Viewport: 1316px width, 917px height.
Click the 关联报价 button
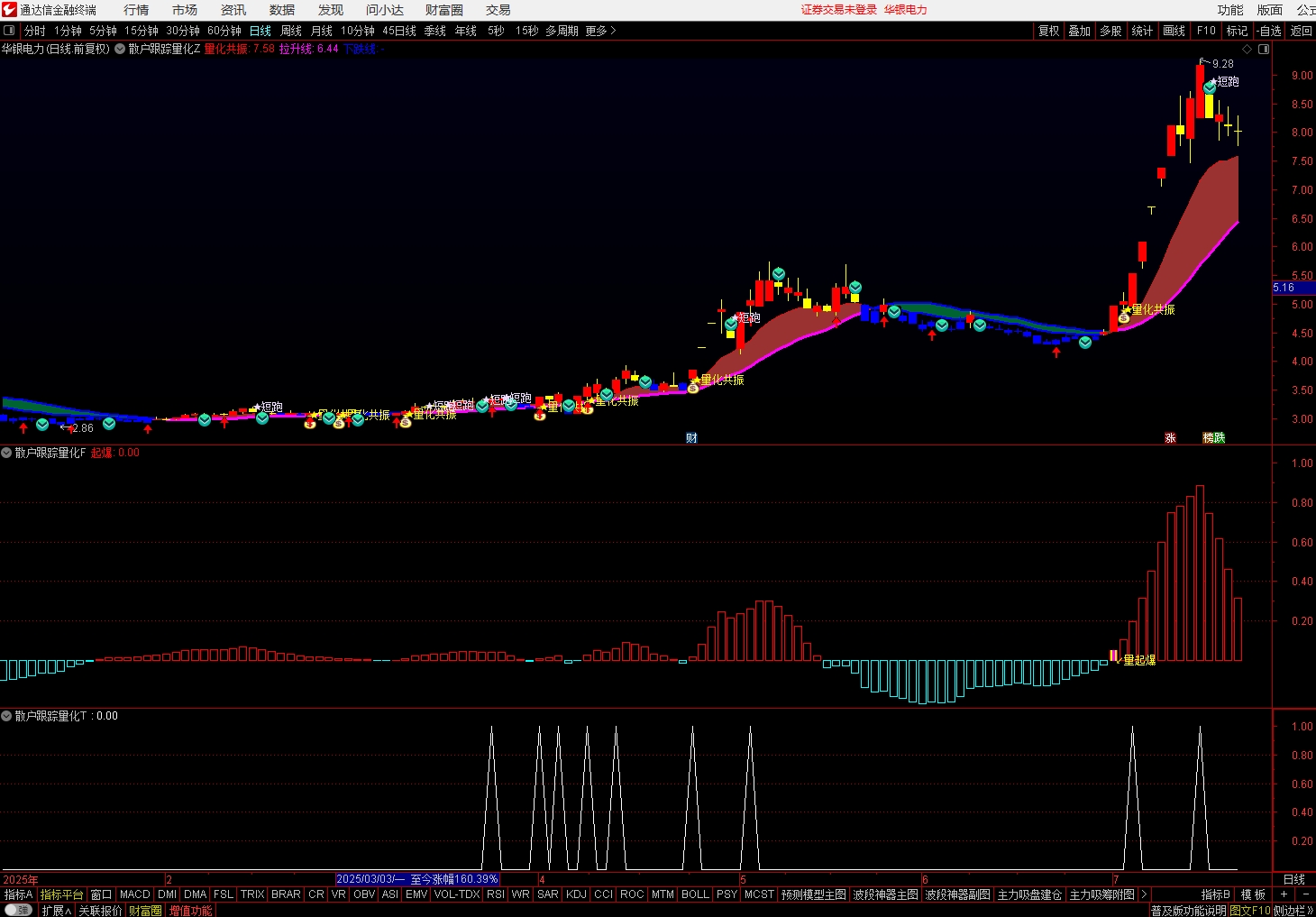tap(100, 911)
